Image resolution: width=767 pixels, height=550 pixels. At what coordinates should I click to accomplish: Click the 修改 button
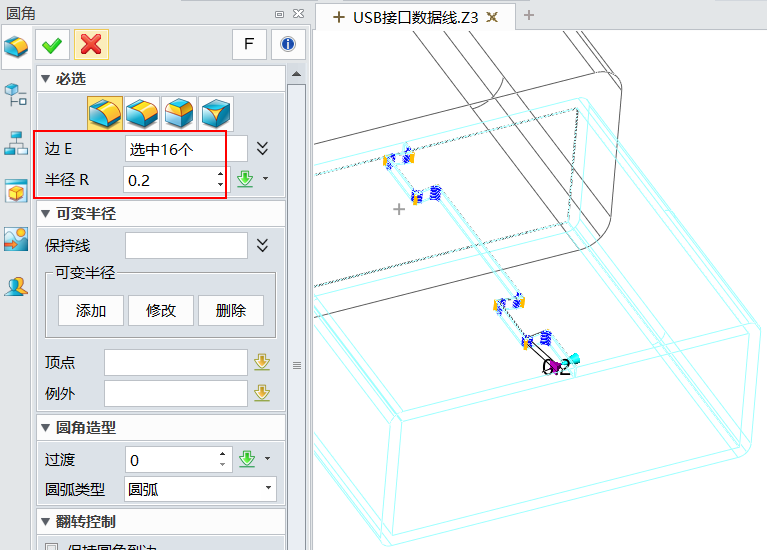pyautogui.click(x=161, y=310)
